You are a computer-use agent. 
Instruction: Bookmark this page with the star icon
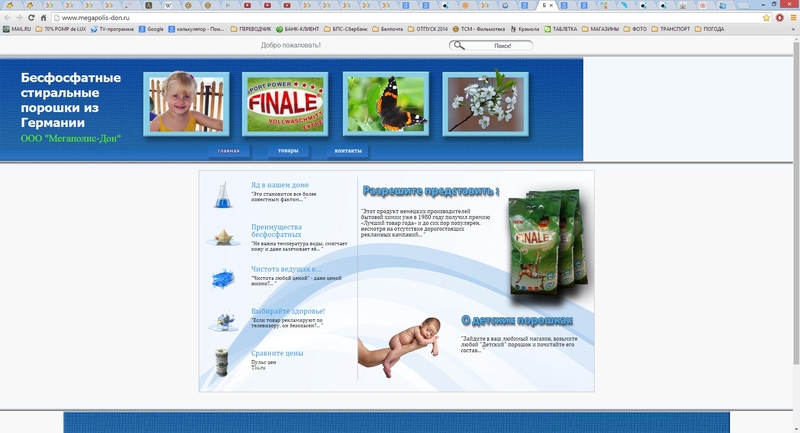[x=766, y=18]
